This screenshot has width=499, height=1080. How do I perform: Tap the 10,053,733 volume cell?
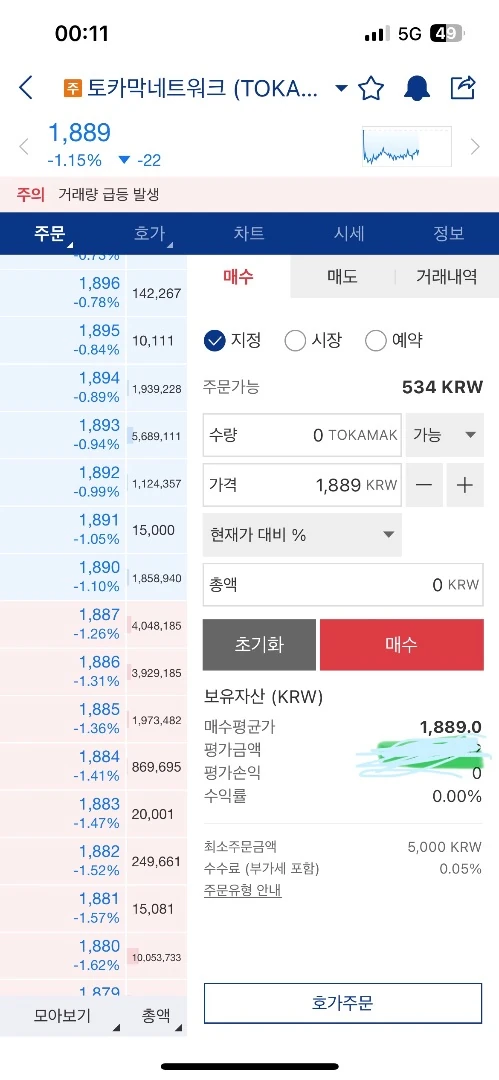click(x=157, y=957)
